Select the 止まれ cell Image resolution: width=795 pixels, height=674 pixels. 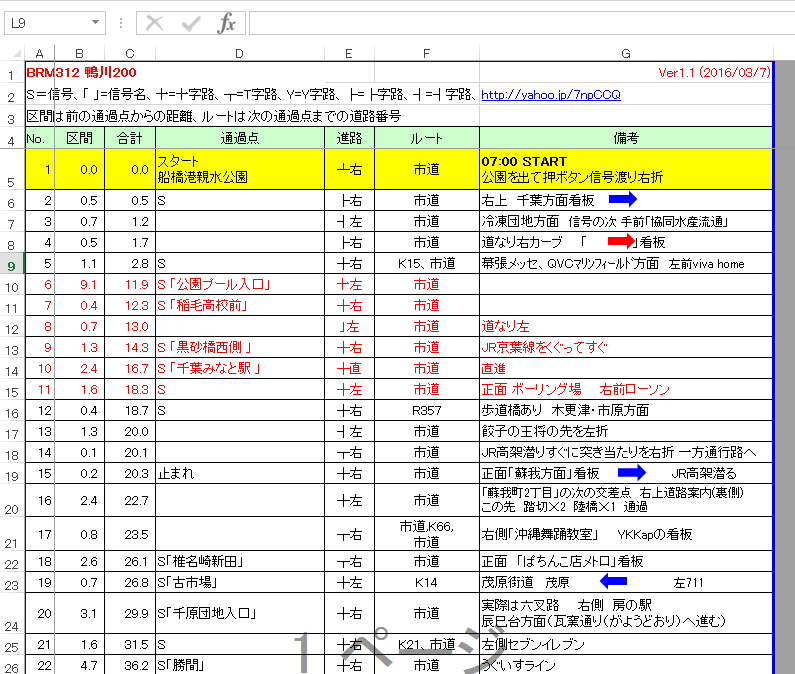point(240,473)
